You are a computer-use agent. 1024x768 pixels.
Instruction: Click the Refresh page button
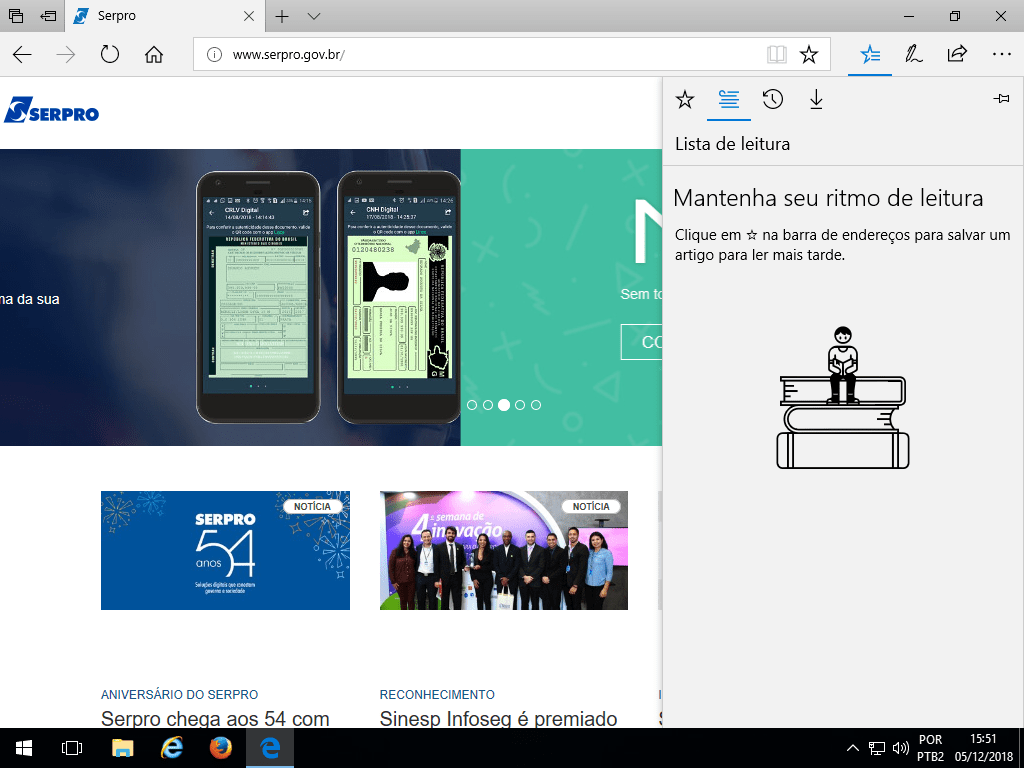110,55
